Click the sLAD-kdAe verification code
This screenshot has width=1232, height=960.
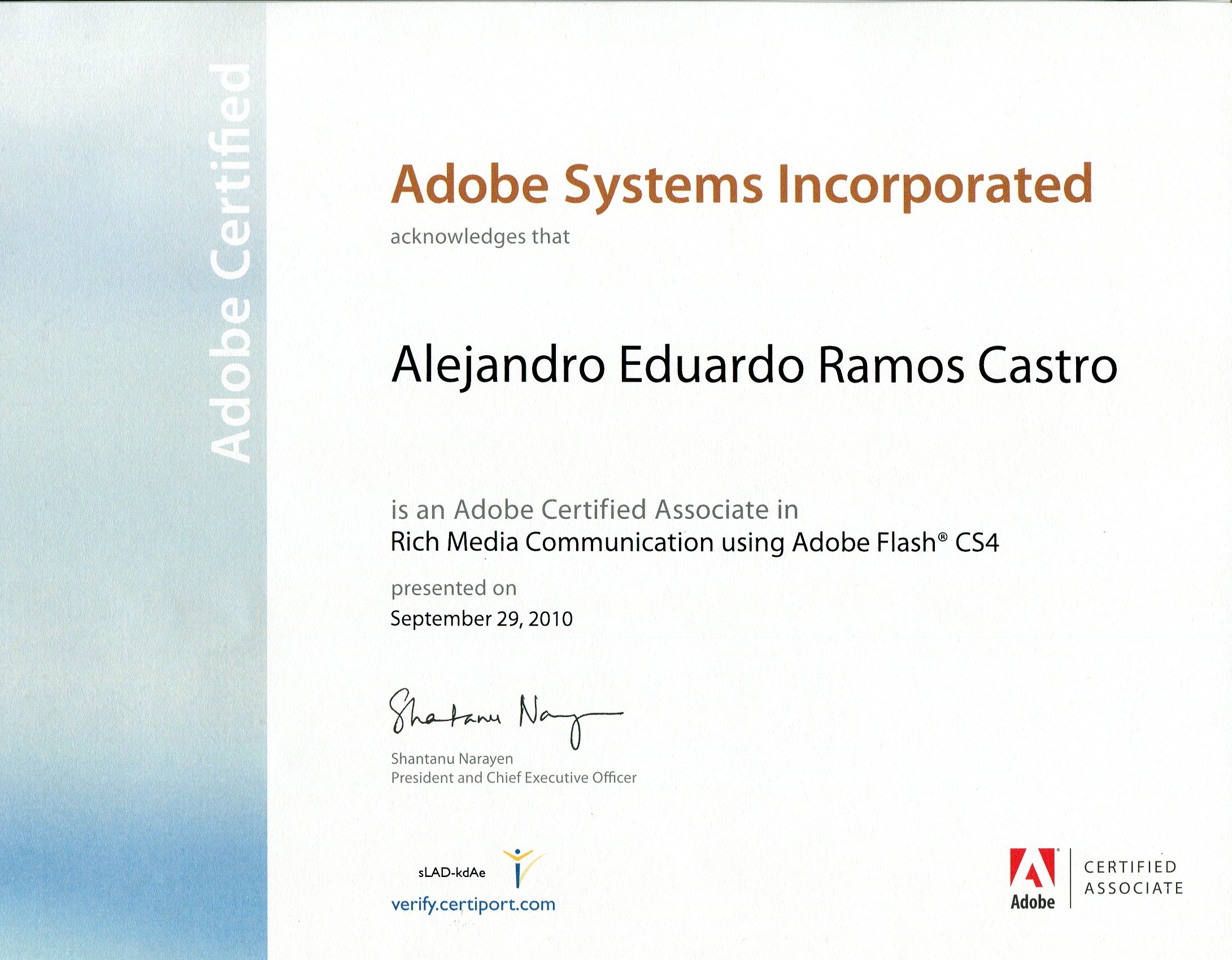tap(452, 872)
